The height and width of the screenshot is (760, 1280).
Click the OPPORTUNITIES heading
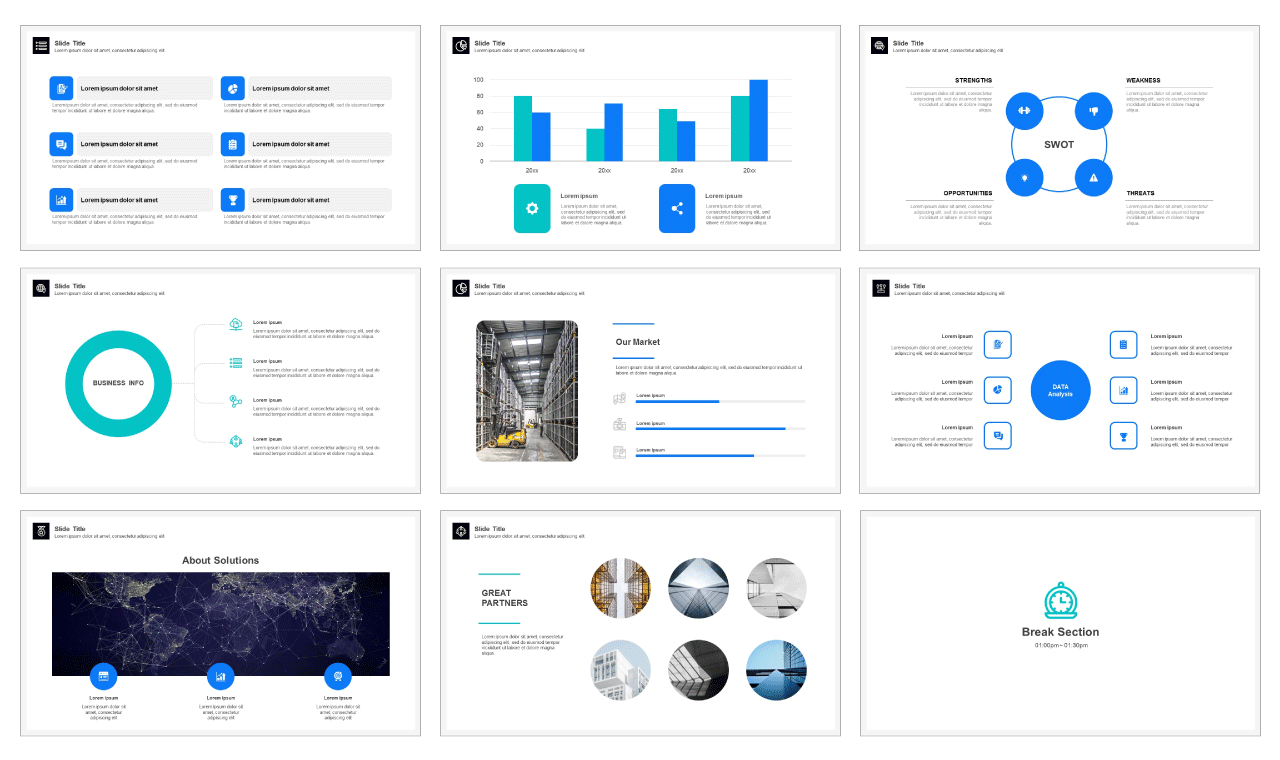tap(968, 193)
